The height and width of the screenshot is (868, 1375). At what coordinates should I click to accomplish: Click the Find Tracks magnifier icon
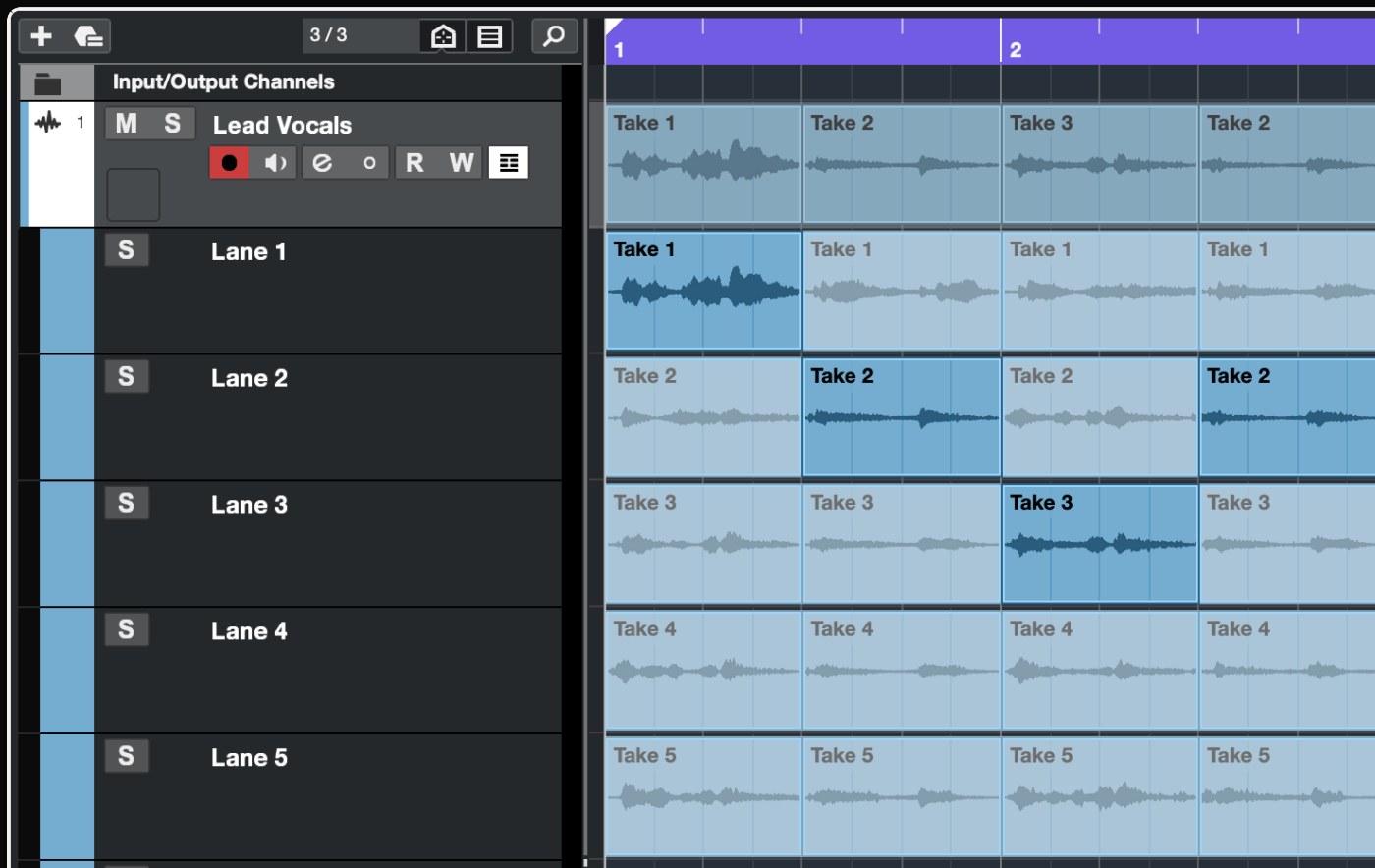554,36
